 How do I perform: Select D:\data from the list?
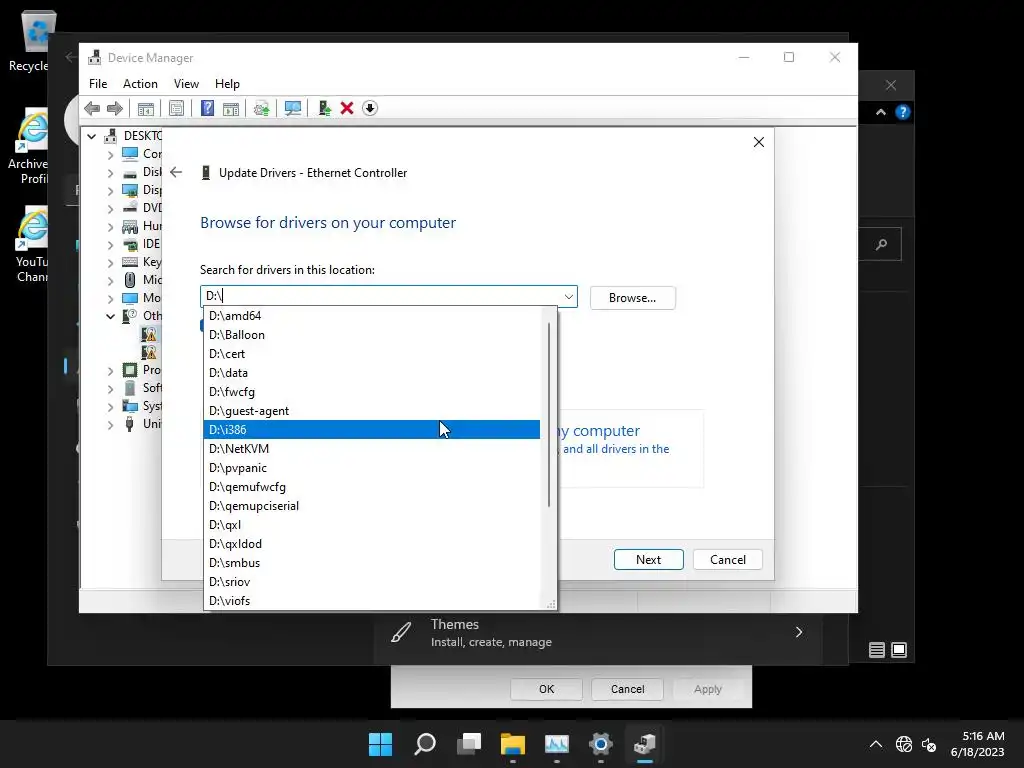[x=372, y=372]
